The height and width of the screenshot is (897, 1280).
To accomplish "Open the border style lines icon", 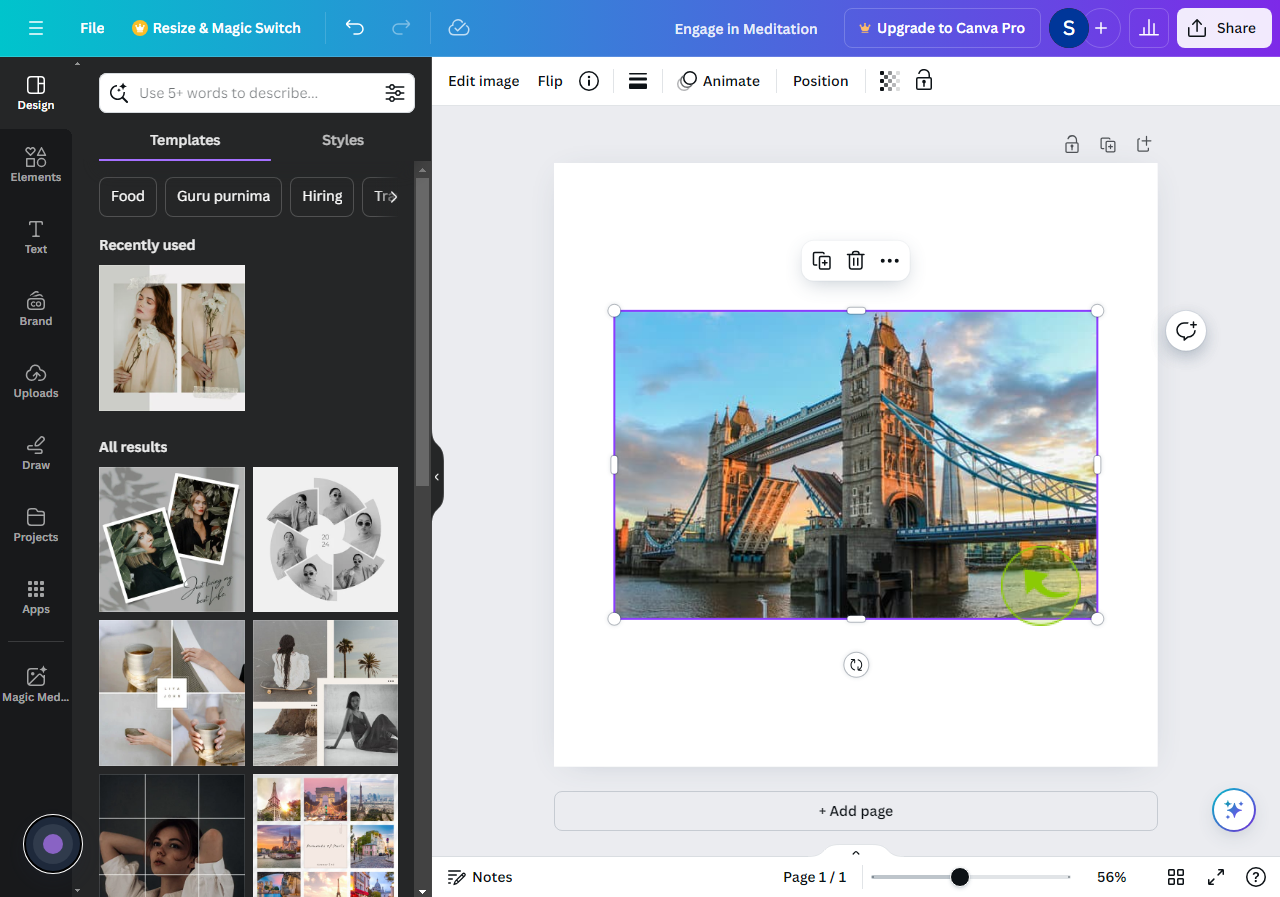I will 638,81.
